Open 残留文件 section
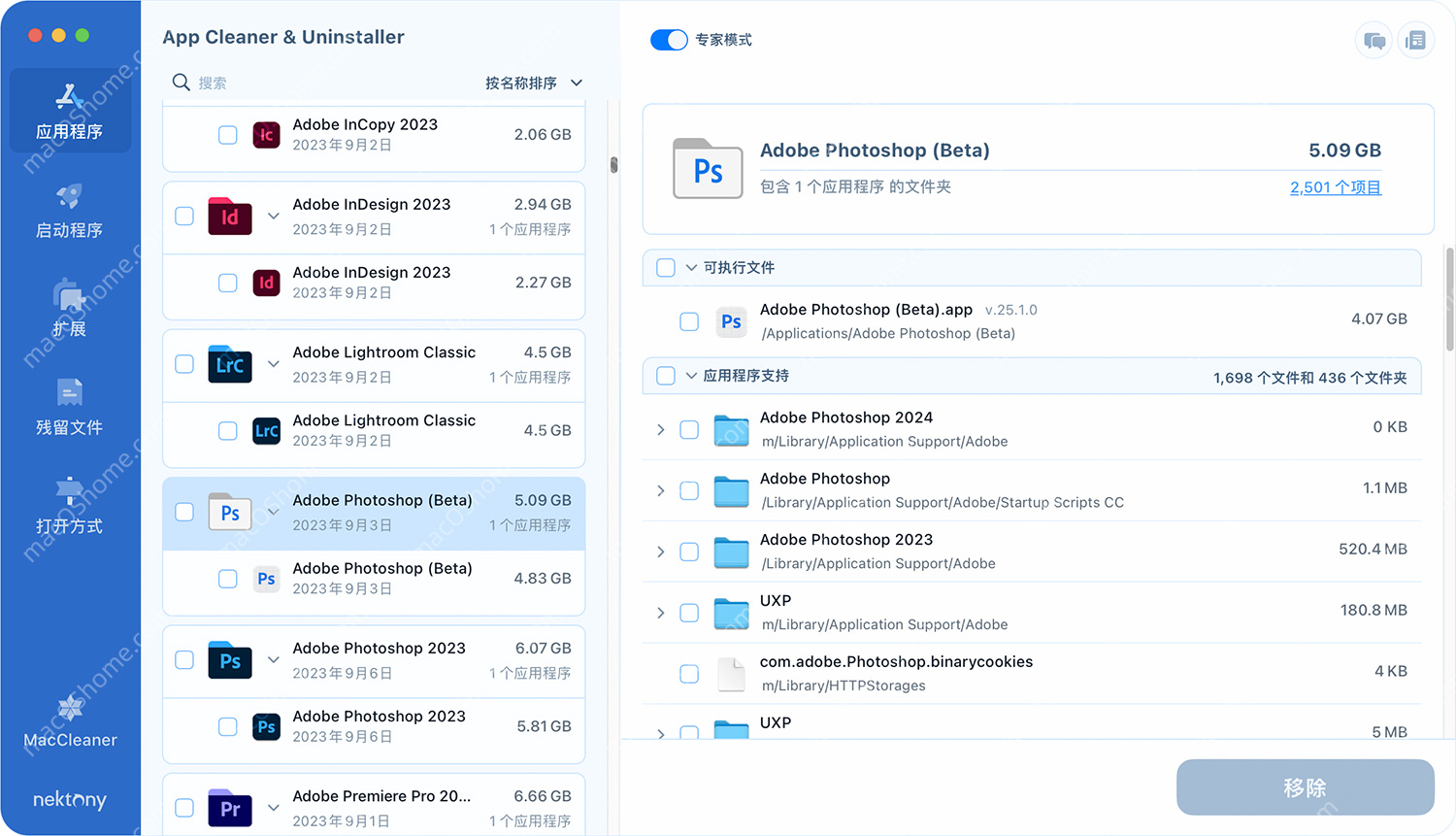 pos(69,406)
